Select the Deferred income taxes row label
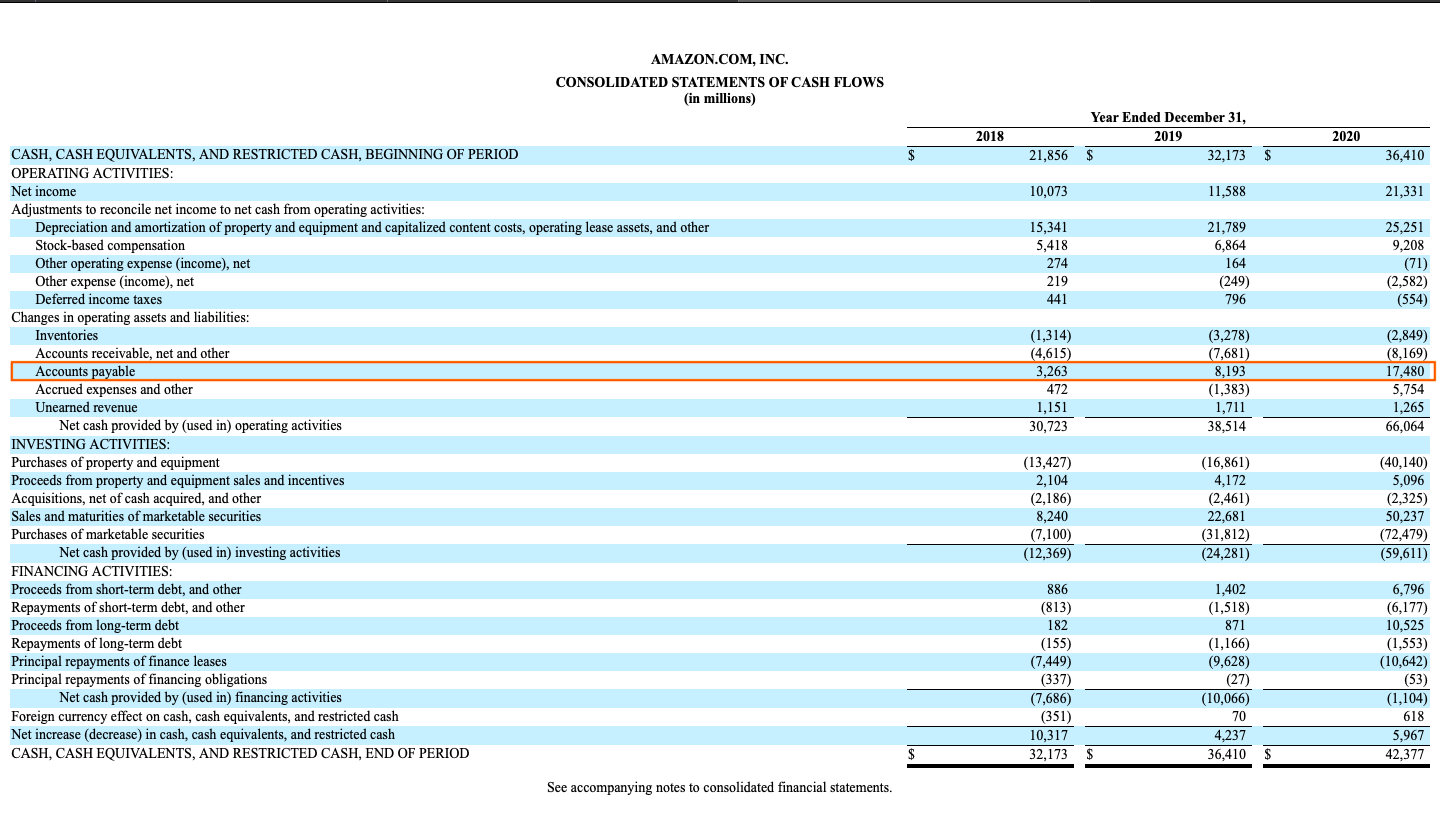Image resolution: width=1440 pixels, height=822 pixels. point(98,300)
